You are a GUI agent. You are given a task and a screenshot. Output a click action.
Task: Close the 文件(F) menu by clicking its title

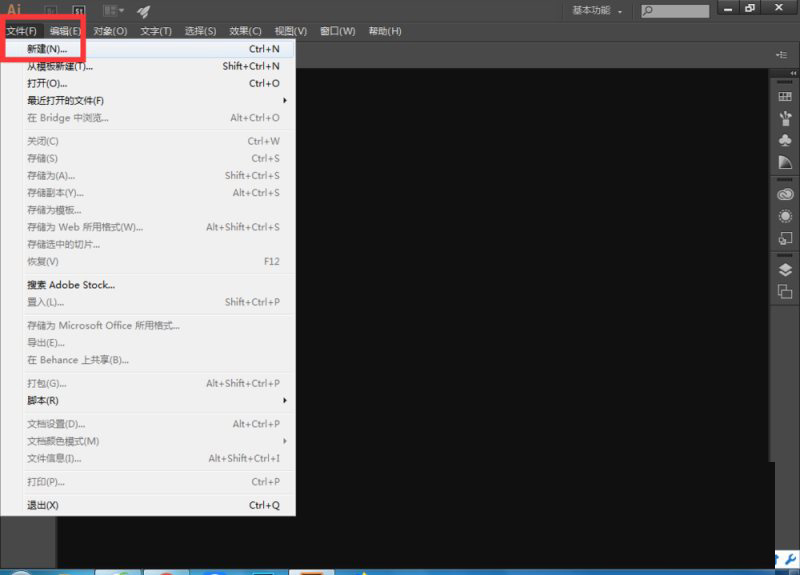21,31
